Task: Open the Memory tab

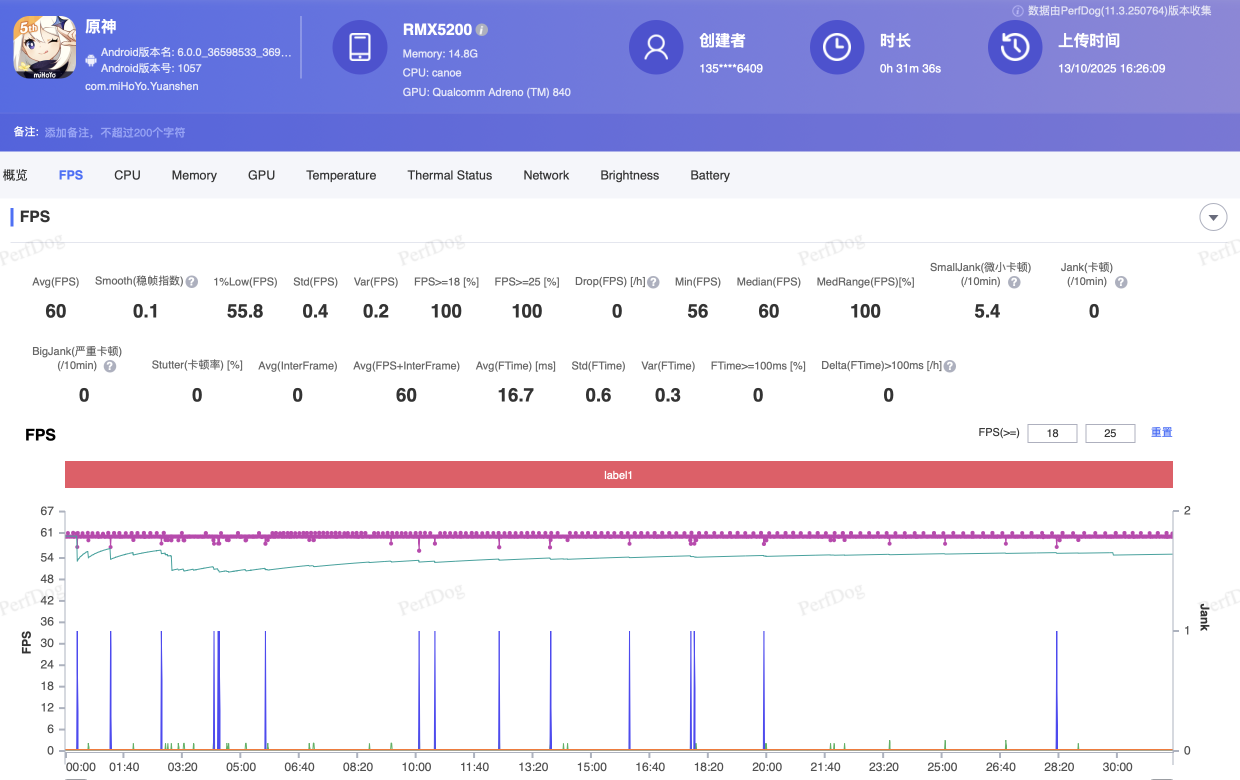Action: [x=194, y=175]
